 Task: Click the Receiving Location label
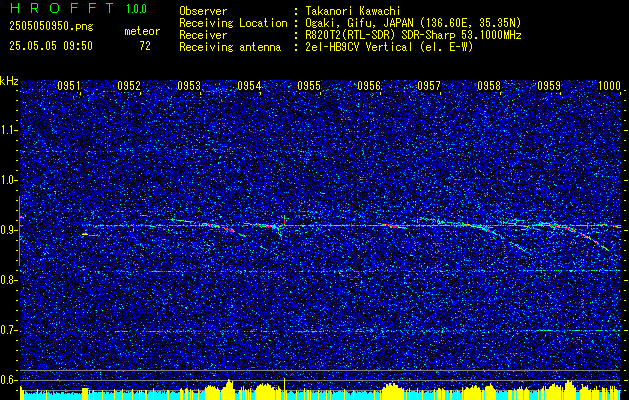[x=233, y=23]
